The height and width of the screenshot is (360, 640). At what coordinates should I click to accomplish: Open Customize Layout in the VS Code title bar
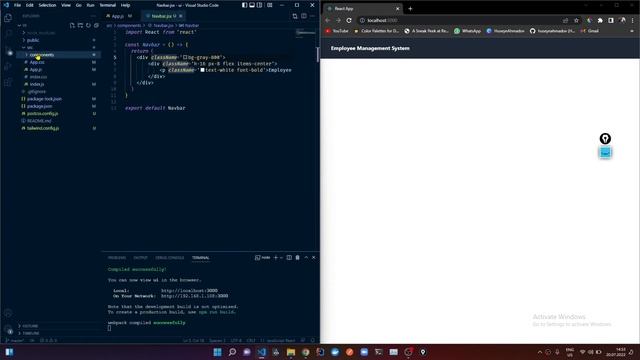[270, 5]
